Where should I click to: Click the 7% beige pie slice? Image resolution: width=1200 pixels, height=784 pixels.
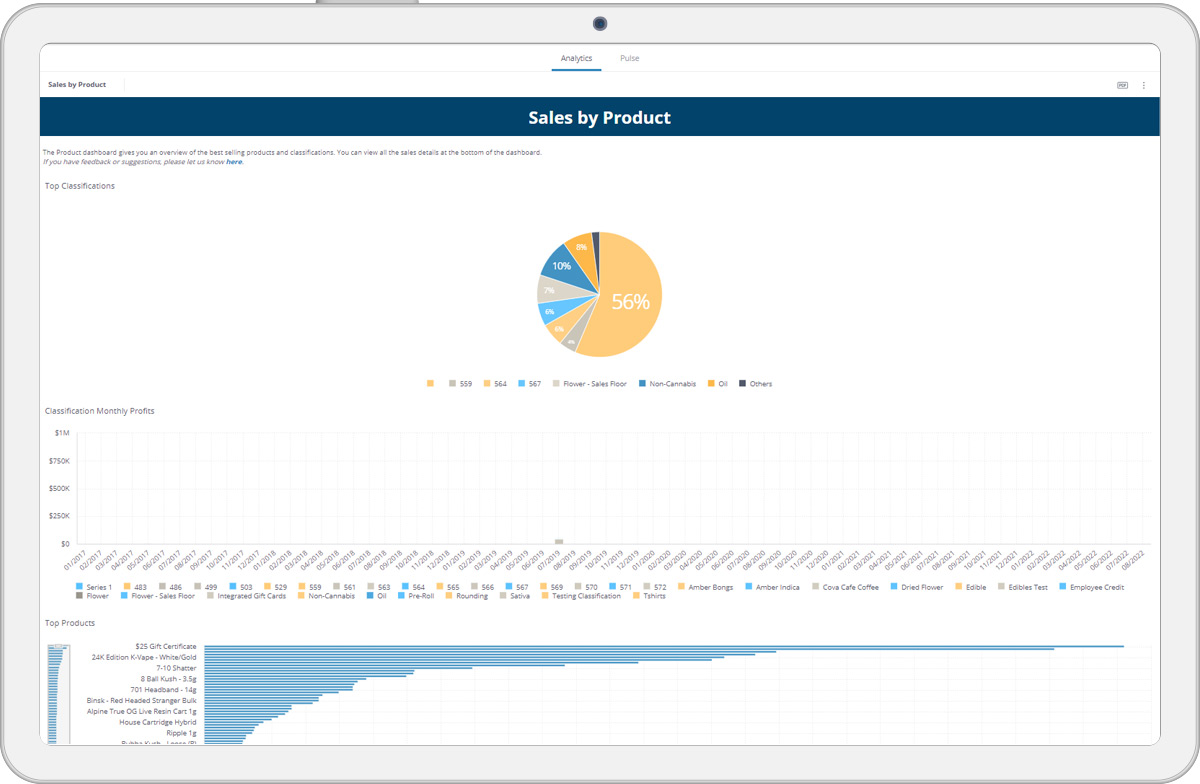click(x=550, y=290)
